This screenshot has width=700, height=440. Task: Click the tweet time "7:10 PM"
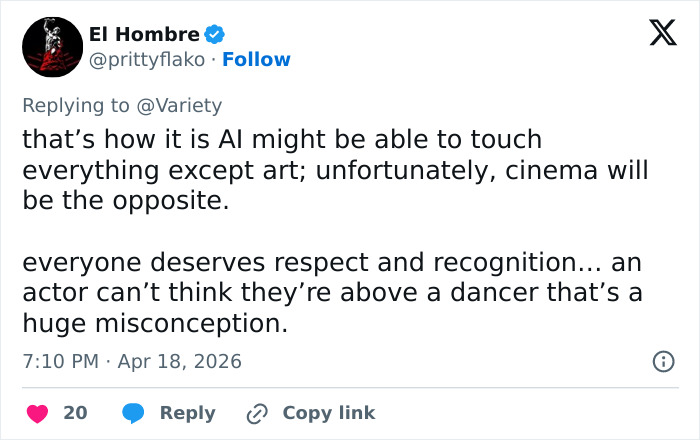60,361
